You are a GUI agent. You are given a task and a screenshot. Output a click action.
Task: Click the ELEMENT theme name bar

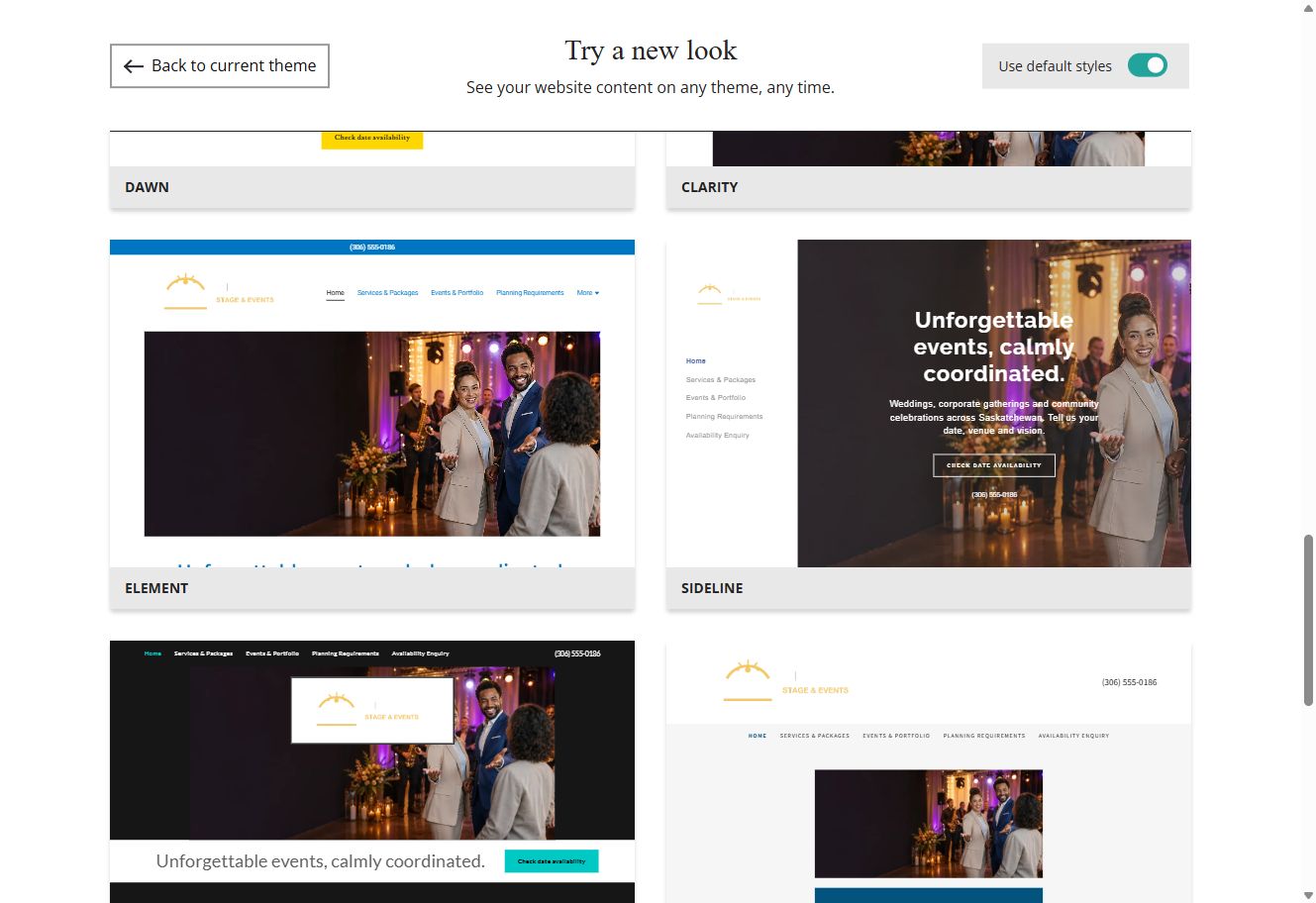click(x=372, y=588)
